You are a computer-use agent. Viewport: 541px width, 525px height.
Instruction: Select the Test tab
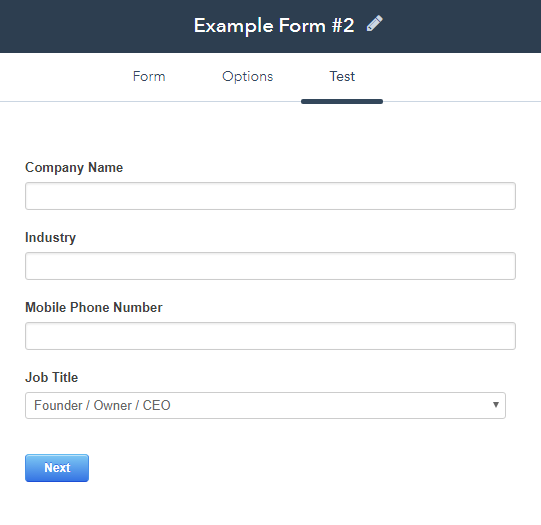click(342, 76)
